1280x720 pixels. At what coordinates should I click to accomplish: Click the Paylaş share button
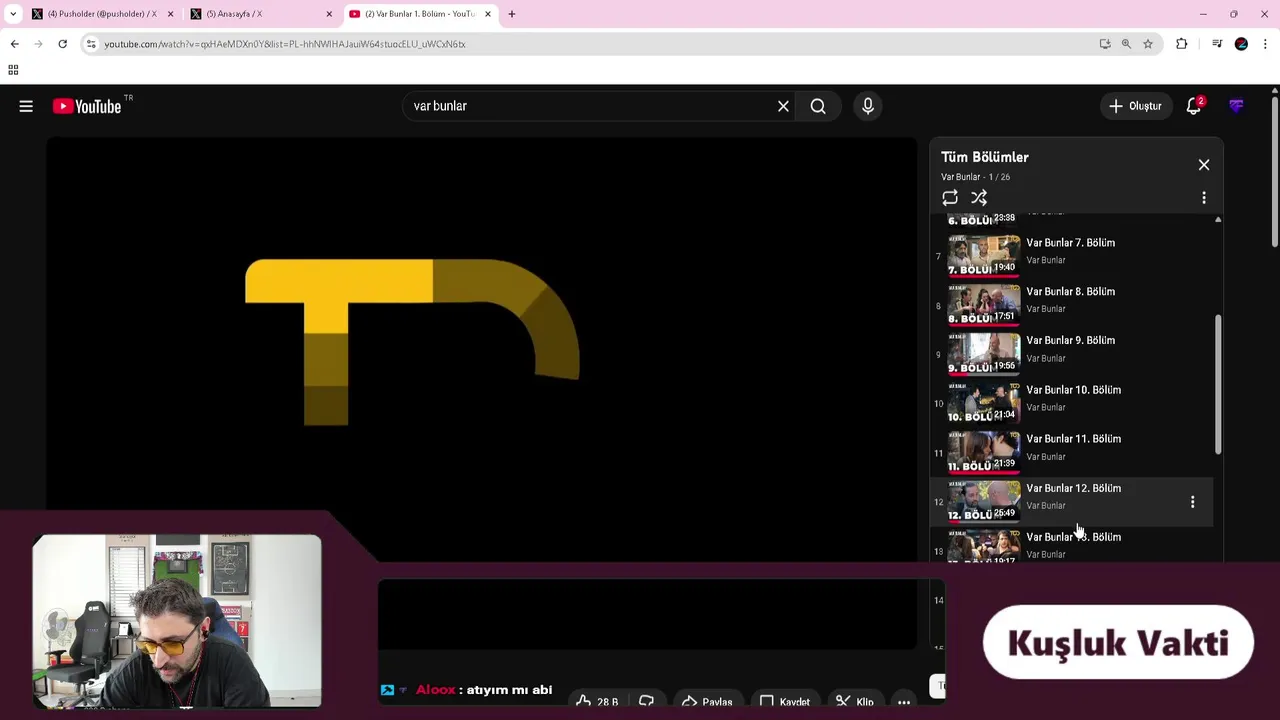click(x=707, y=702)
